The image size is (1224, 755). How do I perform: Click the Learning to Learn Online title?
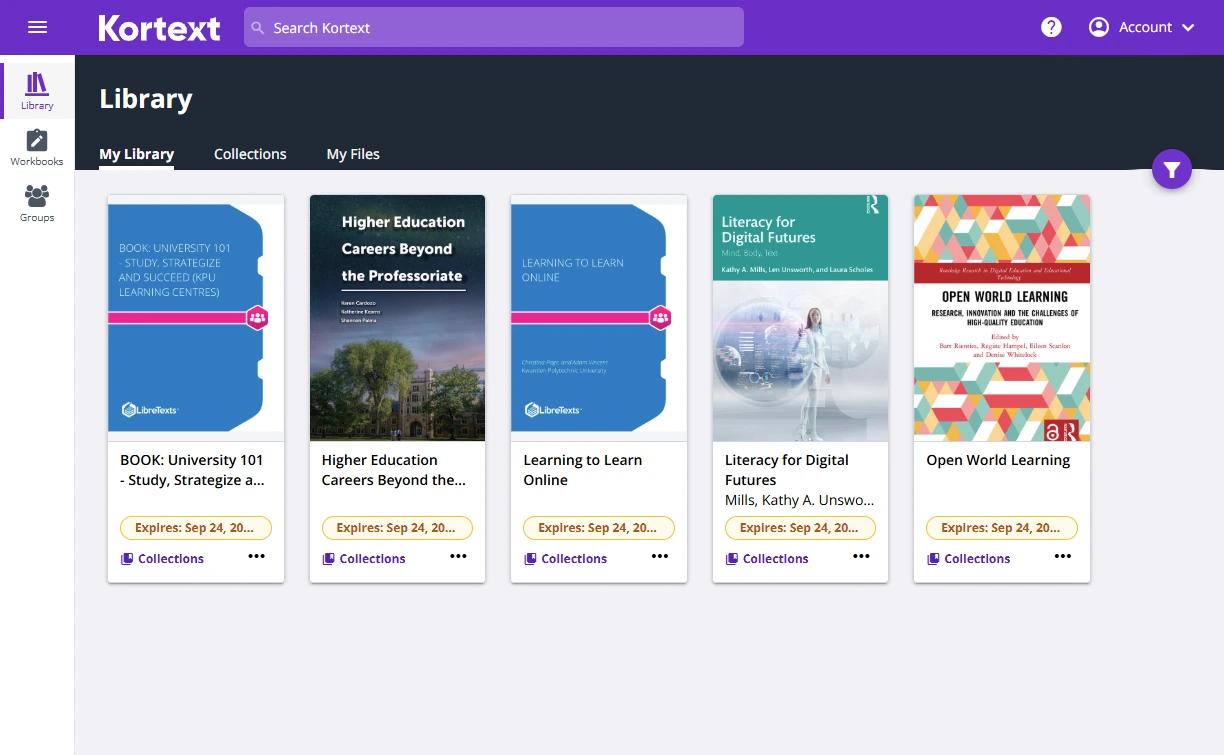point(583,470)
